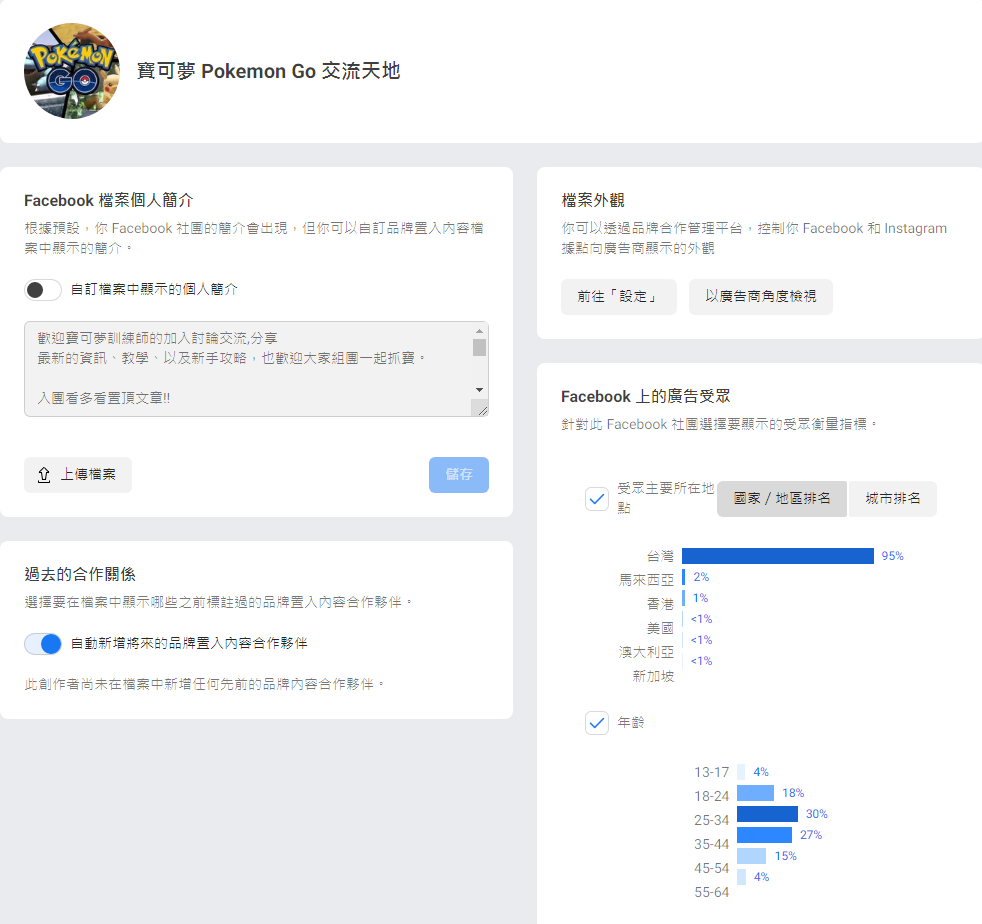The image size is (982, 924).
Task: Click the 馬來西亞 country label
Action: [646, 580]
